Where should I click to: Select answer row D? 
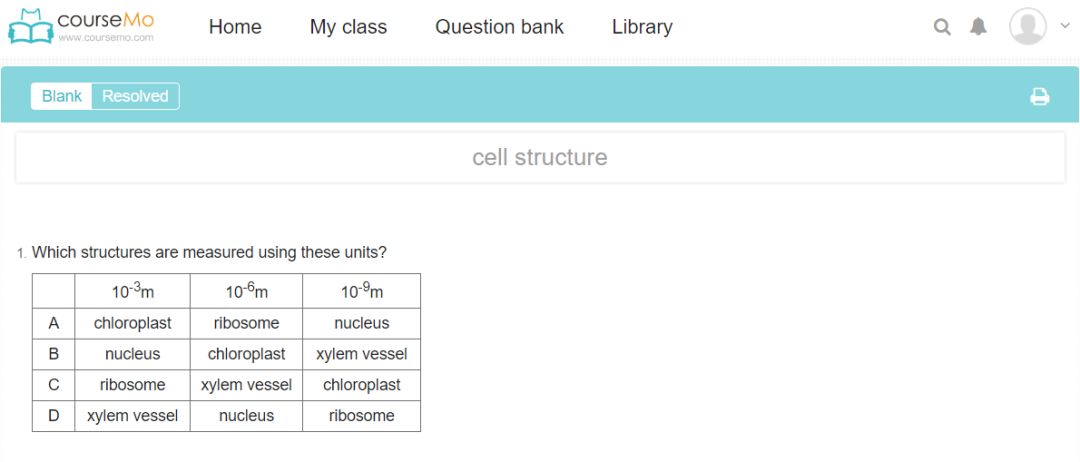tap(54, 416)
